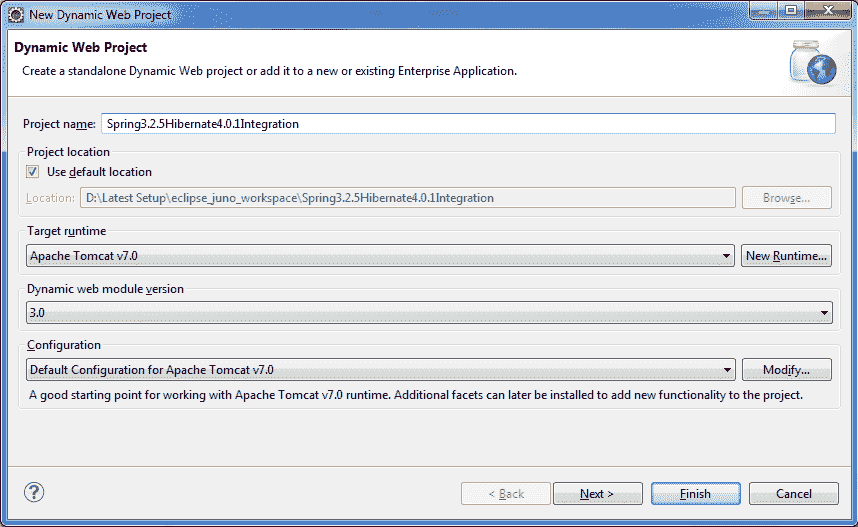Click the Browse button
This screenshot has height=527, width=858.
pos(787,198)
